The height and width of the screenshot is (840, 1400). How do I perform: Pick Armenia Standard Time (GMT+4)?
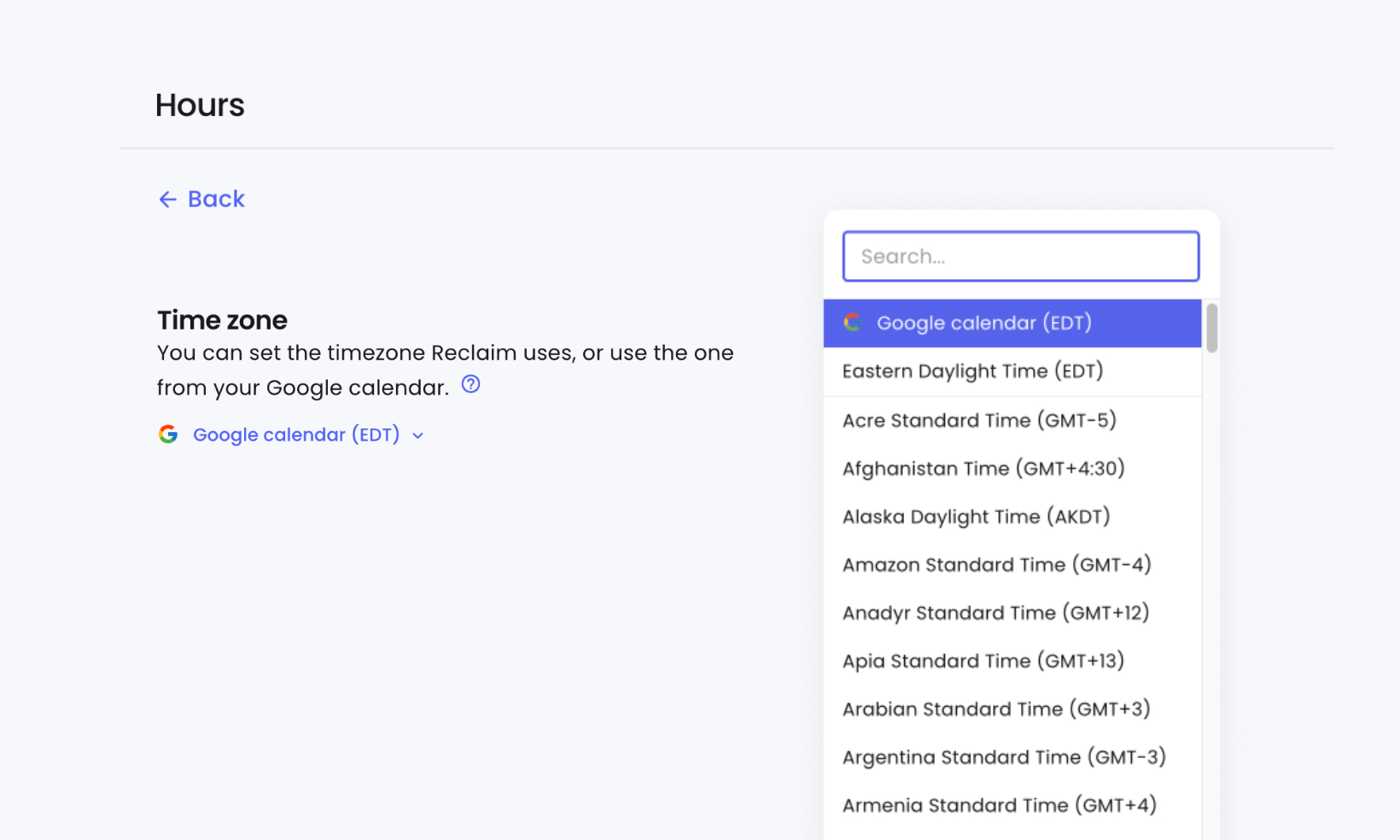[1012, 805]
